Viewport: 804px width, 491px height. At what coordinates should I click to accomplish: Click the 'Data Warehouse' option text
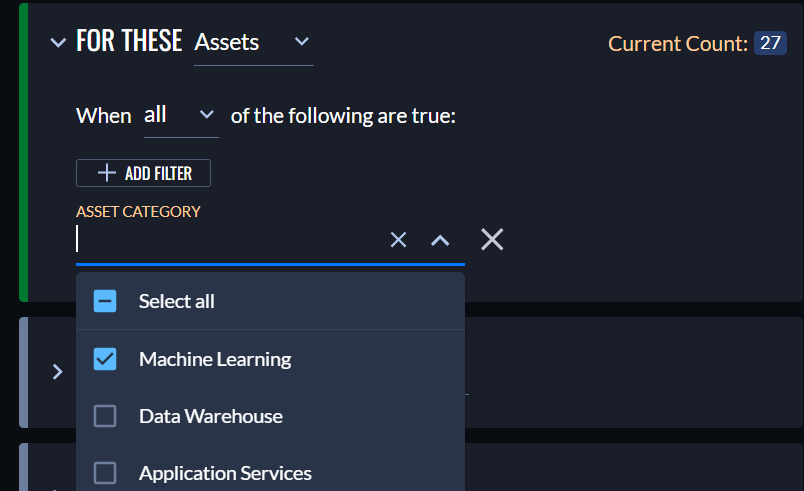click(x=211, y=416)
